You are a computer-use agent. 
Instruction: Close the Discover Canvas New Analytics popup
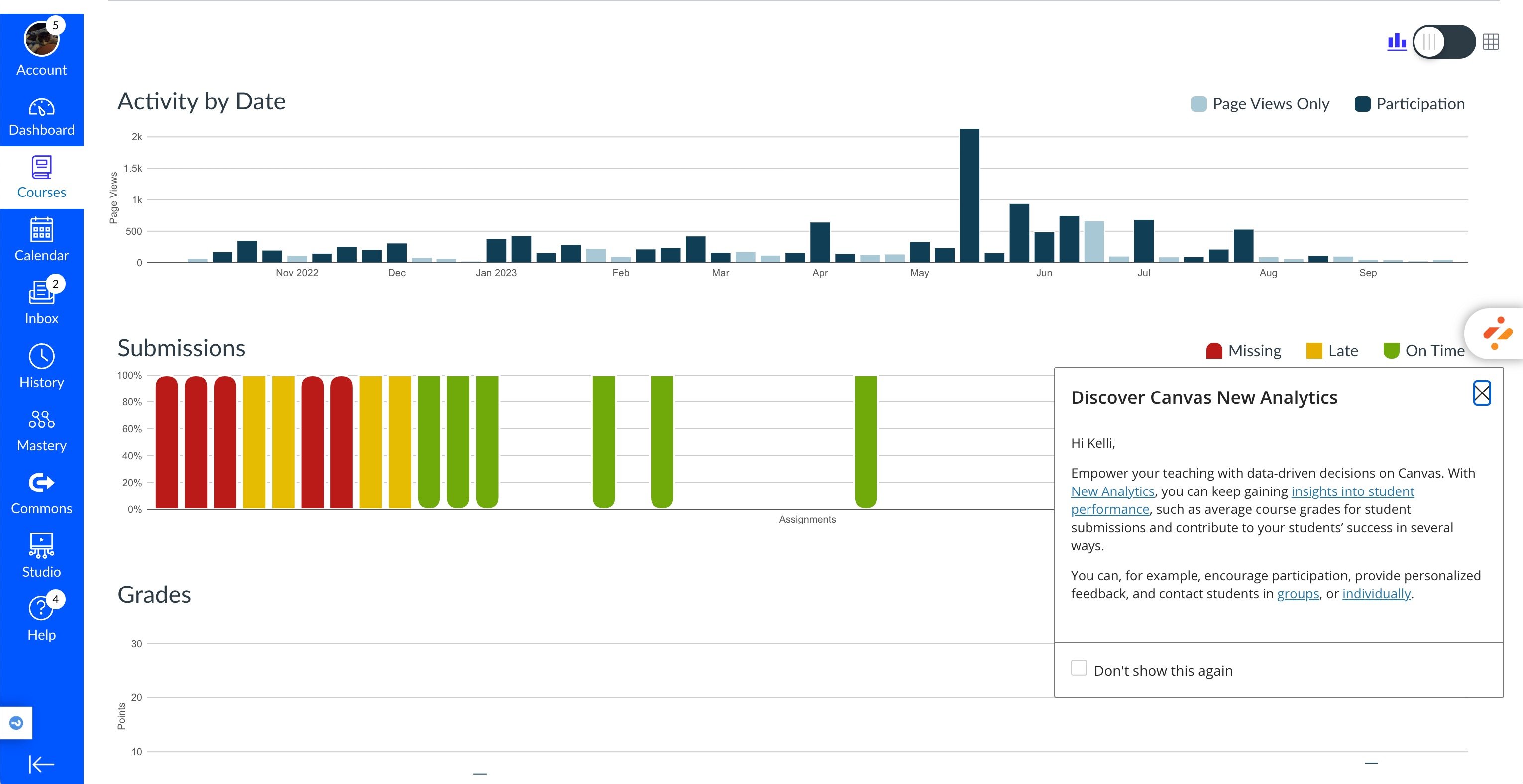[1482, 393]
